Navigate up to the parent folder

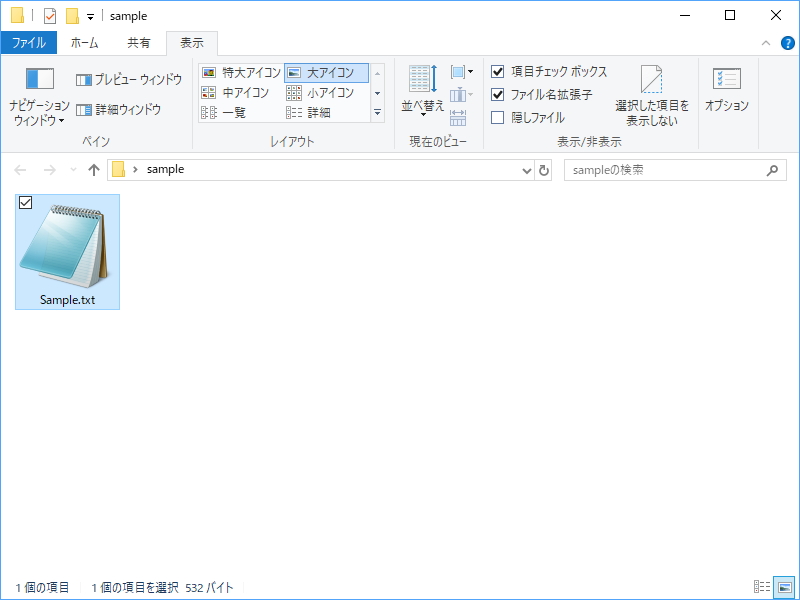(95, 170)
